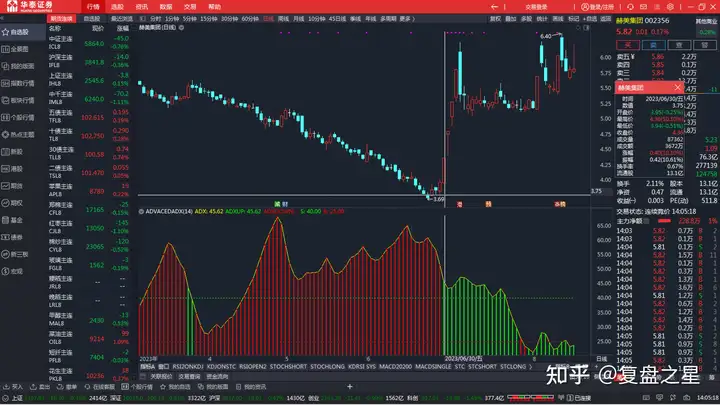Open 选股 menu
Screen dimensions: 720x405
pos(118,7)
